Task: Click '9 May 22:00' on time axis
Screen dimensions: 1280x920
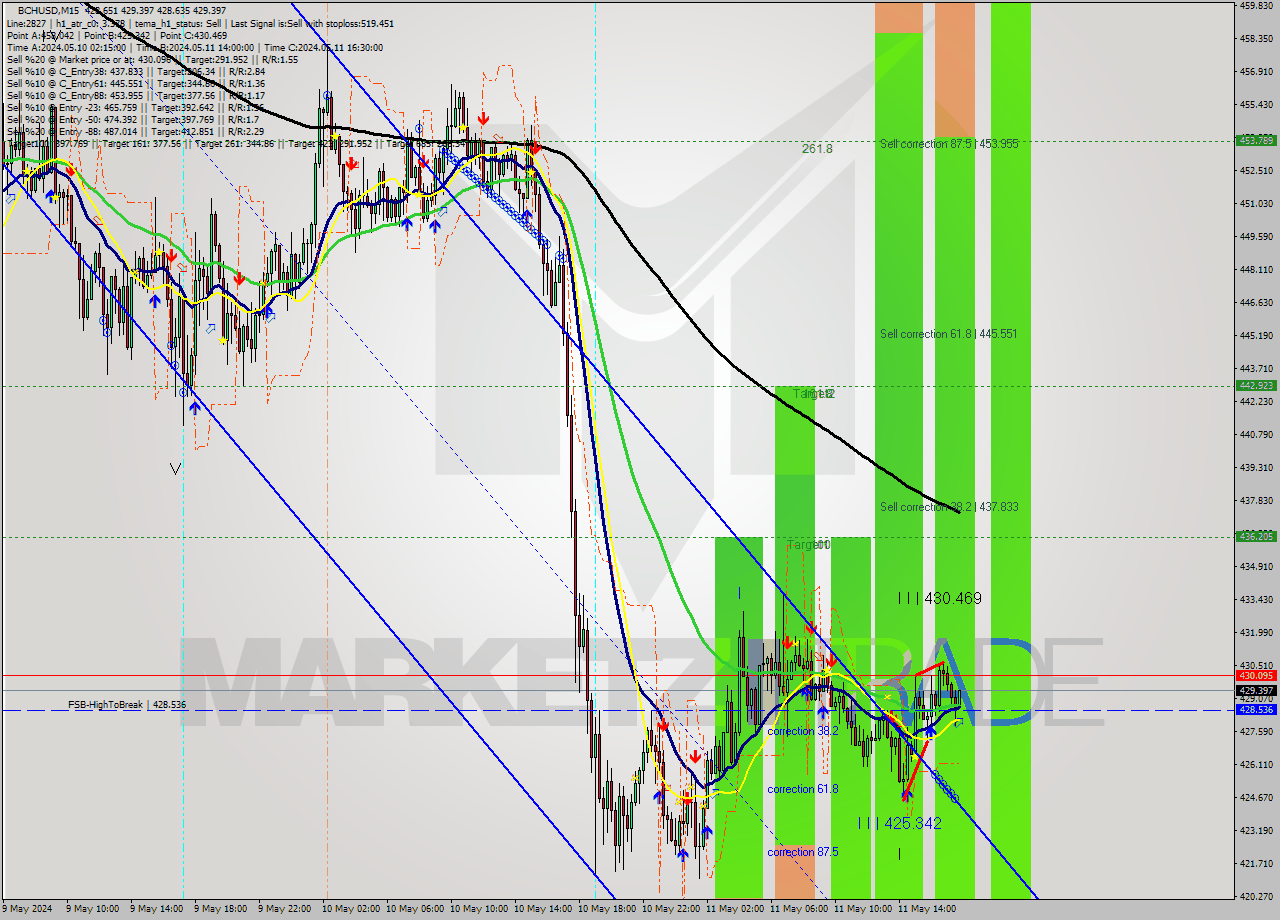Action: (x=284, y=909)
